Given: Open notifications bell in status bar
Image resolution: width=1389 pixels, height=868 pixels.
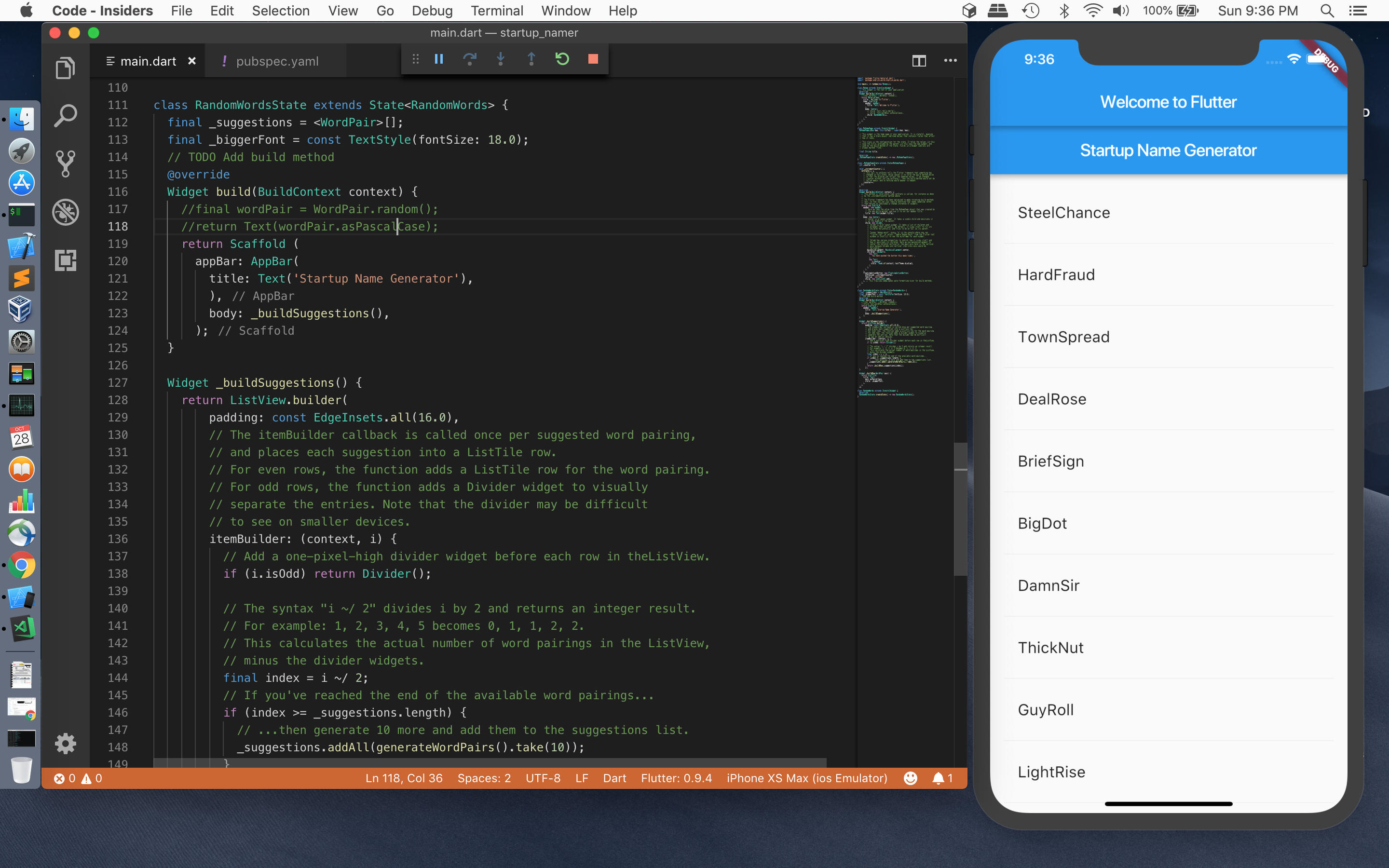Looking at the screenshot, I should (942, 778).
